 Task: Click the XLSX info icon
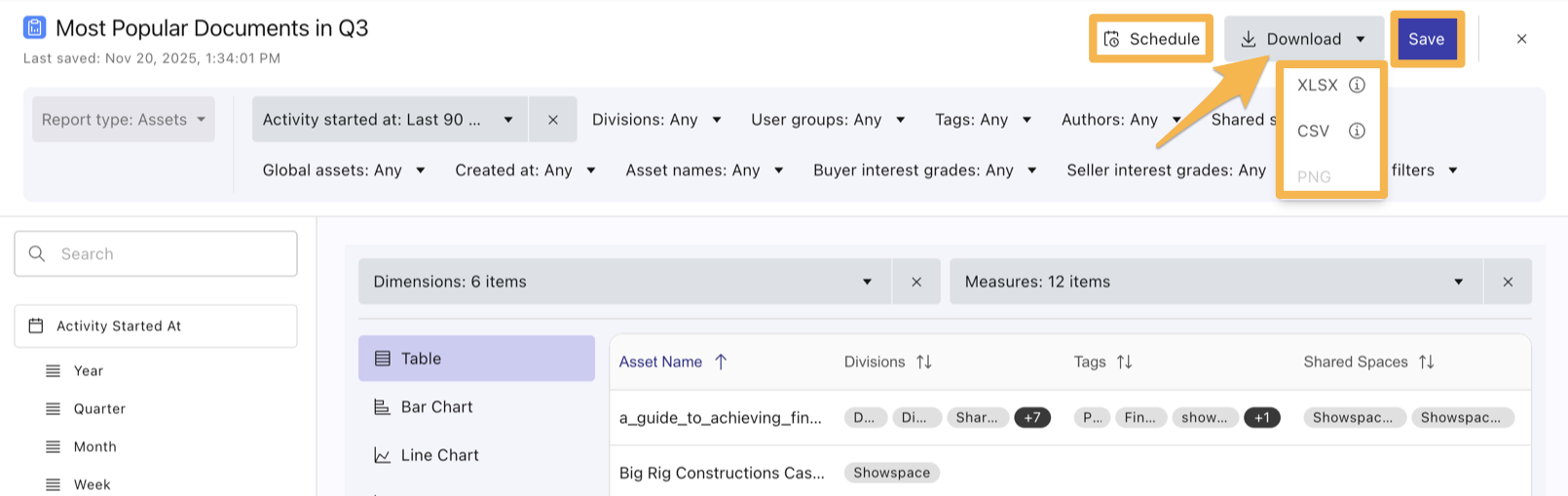[1357, 85]
